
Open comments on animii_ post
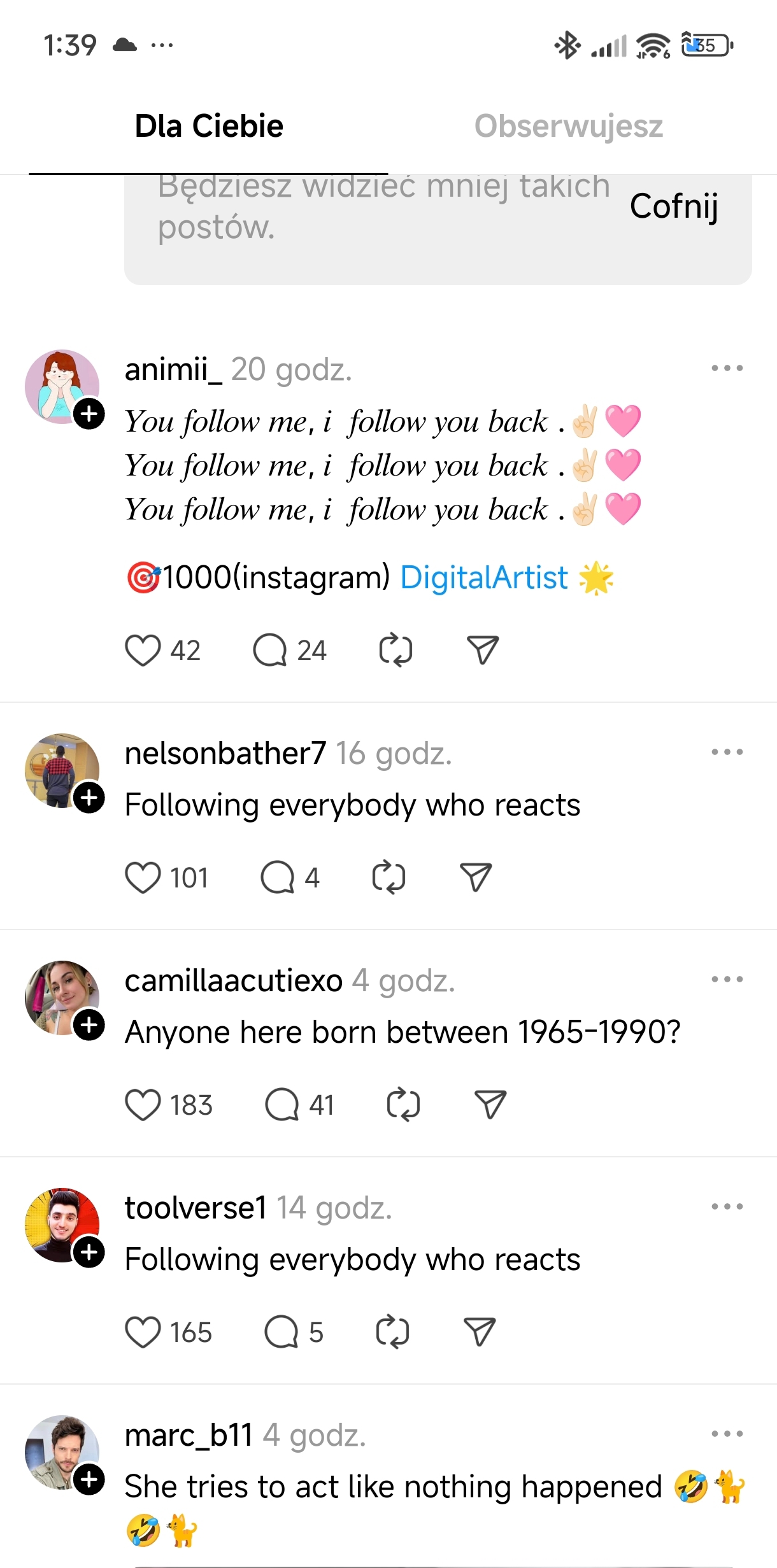pos(270,651)
